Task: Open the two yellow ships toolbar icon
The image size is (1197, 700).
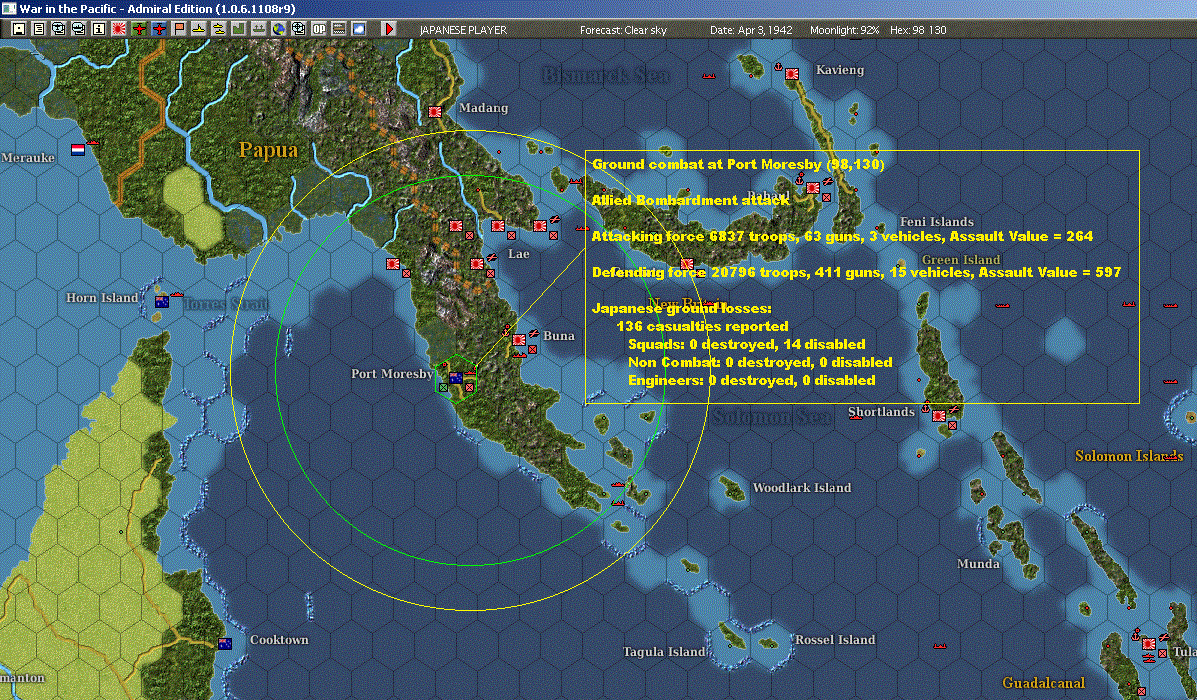Action: point(218,29)
